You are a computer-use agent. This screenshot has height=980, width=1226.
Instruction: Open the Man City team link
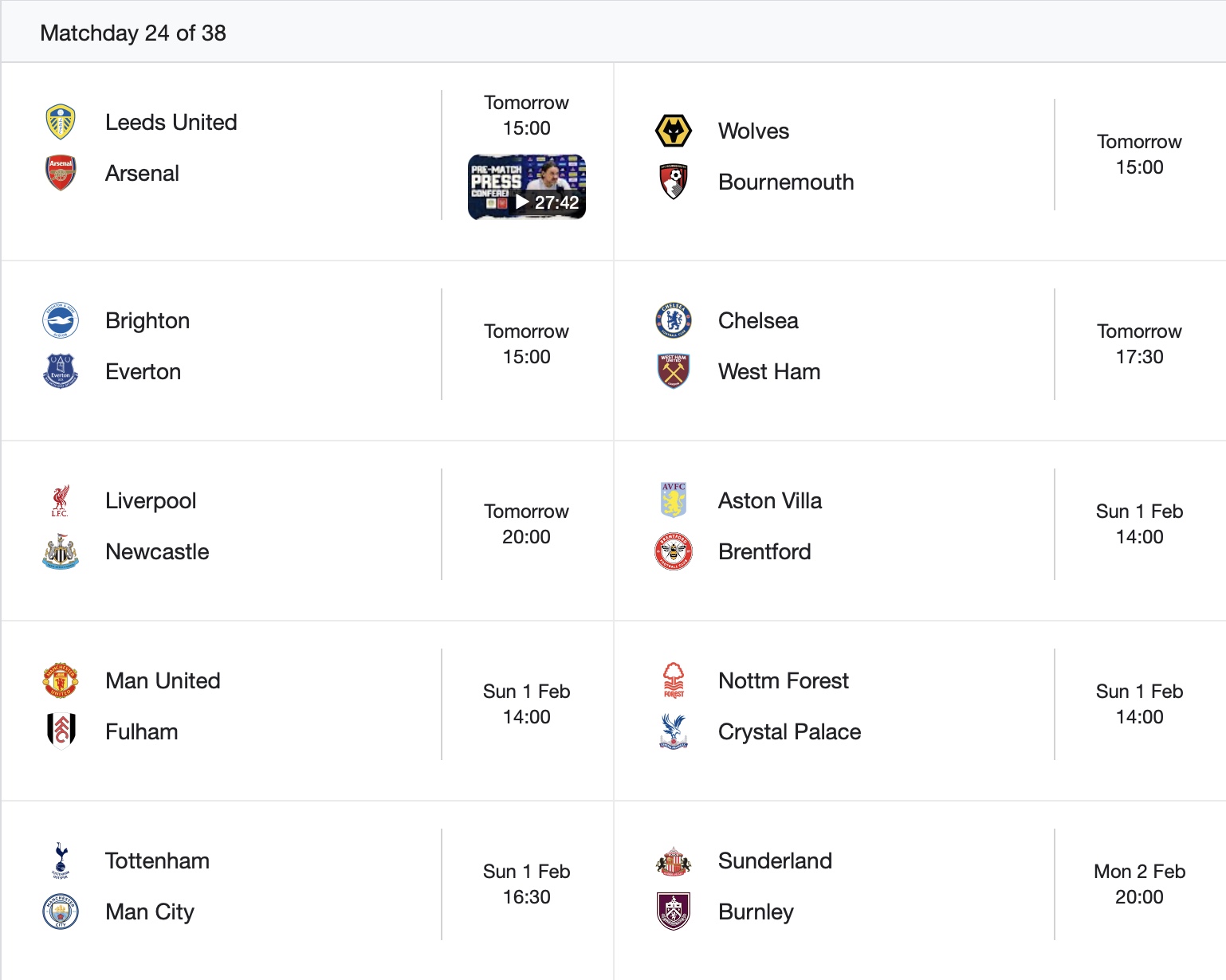[x=150, y=911]
